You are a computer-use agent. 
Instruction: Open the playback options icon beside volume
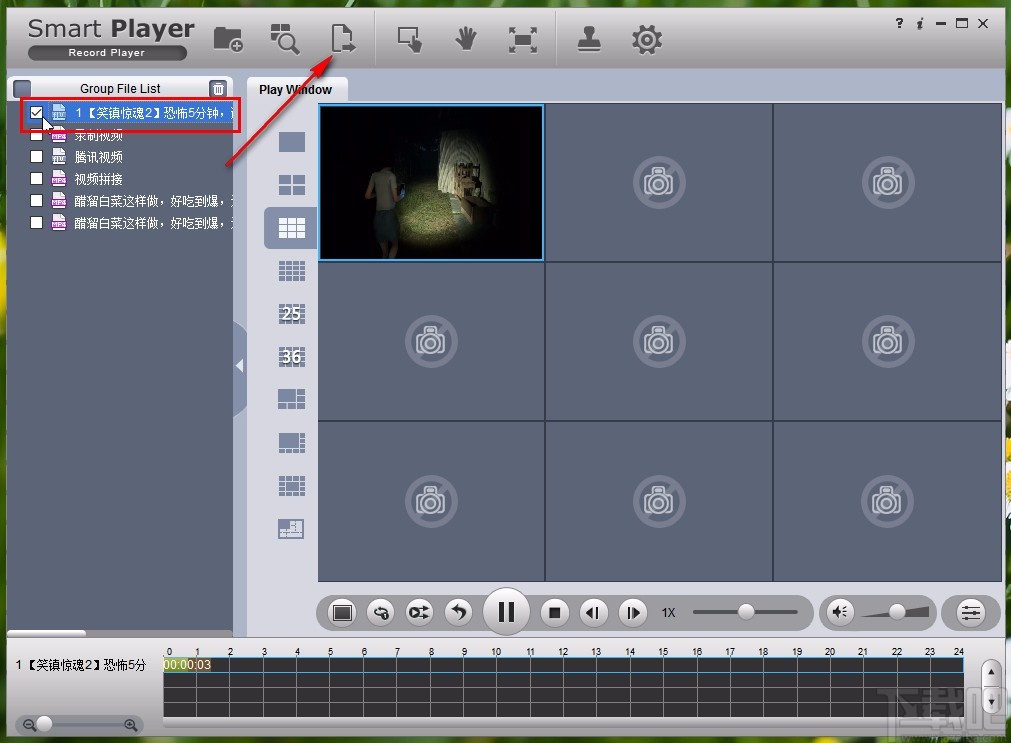970,612
